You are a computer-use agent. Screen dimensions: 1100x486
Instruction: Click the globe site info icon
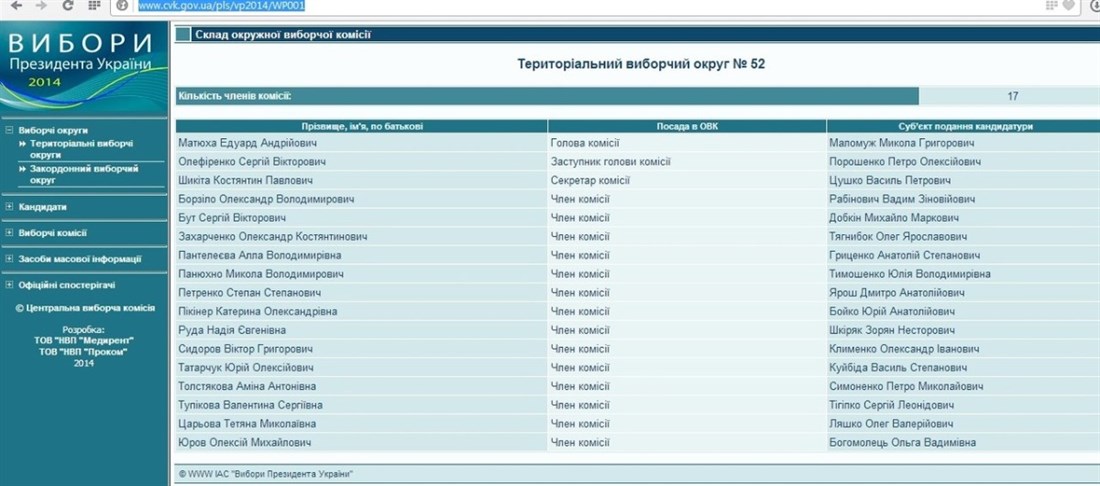[x=122, y=6]
